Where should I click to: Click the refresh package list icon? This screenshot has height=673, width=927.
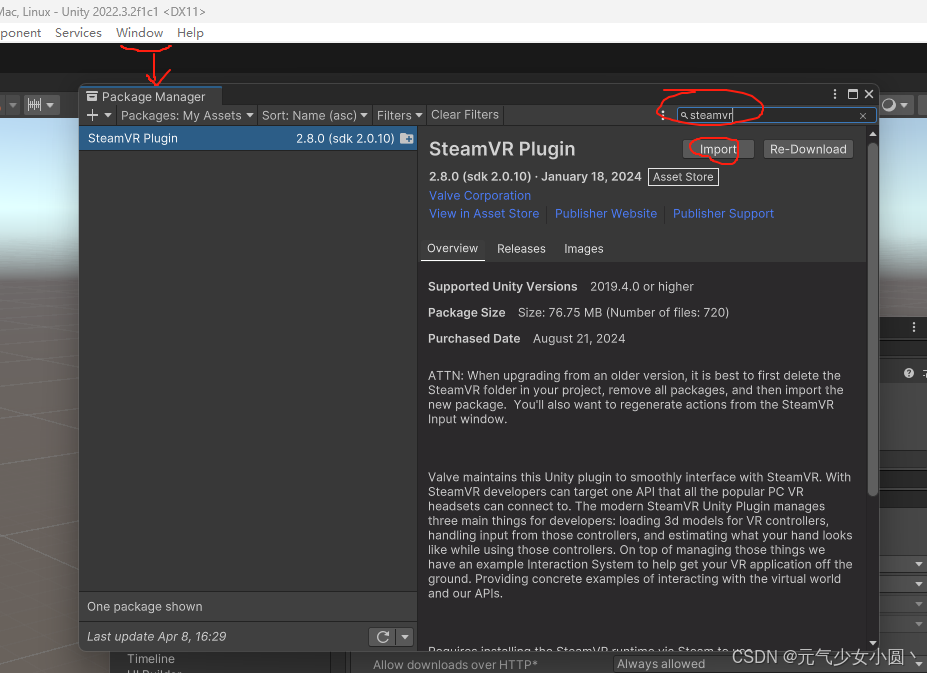pyautogui.click(x=383, y=637)
